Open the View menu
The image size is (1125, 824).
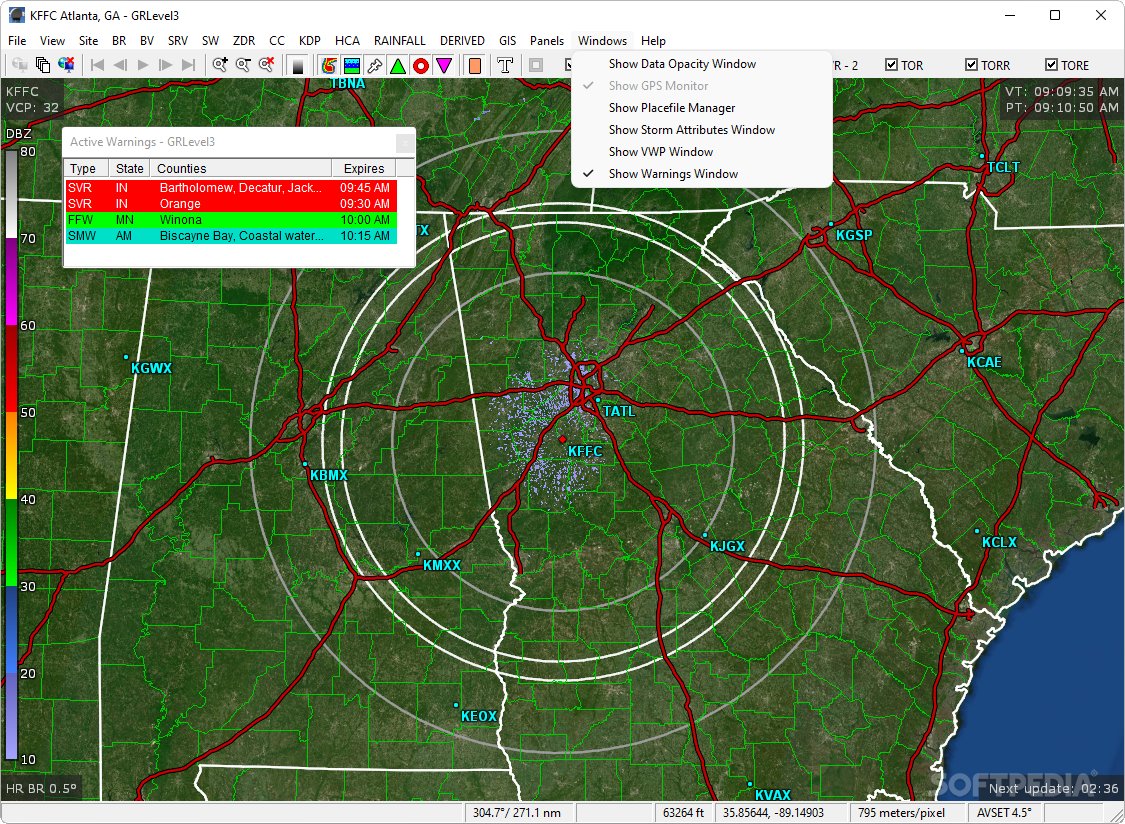[x=52, y=41]
